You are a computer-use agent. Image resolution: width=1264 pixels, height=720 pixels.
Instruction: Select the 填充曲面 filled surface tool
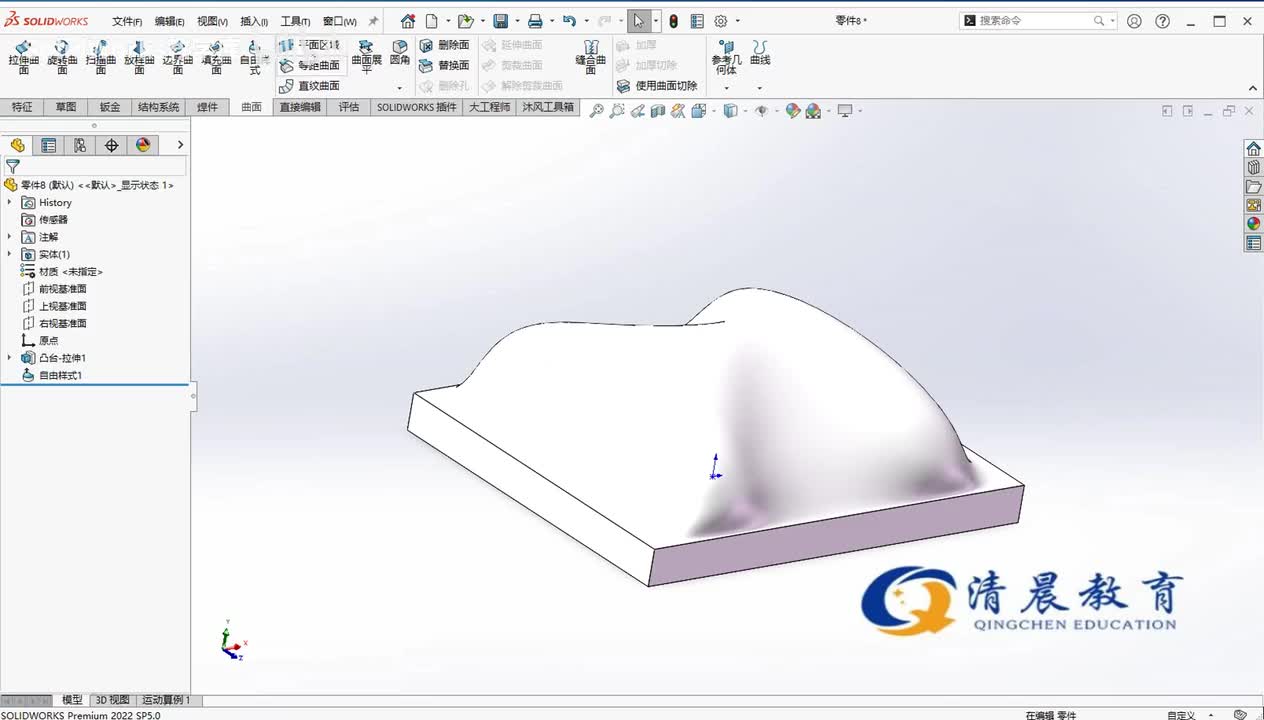pos(216,58)
